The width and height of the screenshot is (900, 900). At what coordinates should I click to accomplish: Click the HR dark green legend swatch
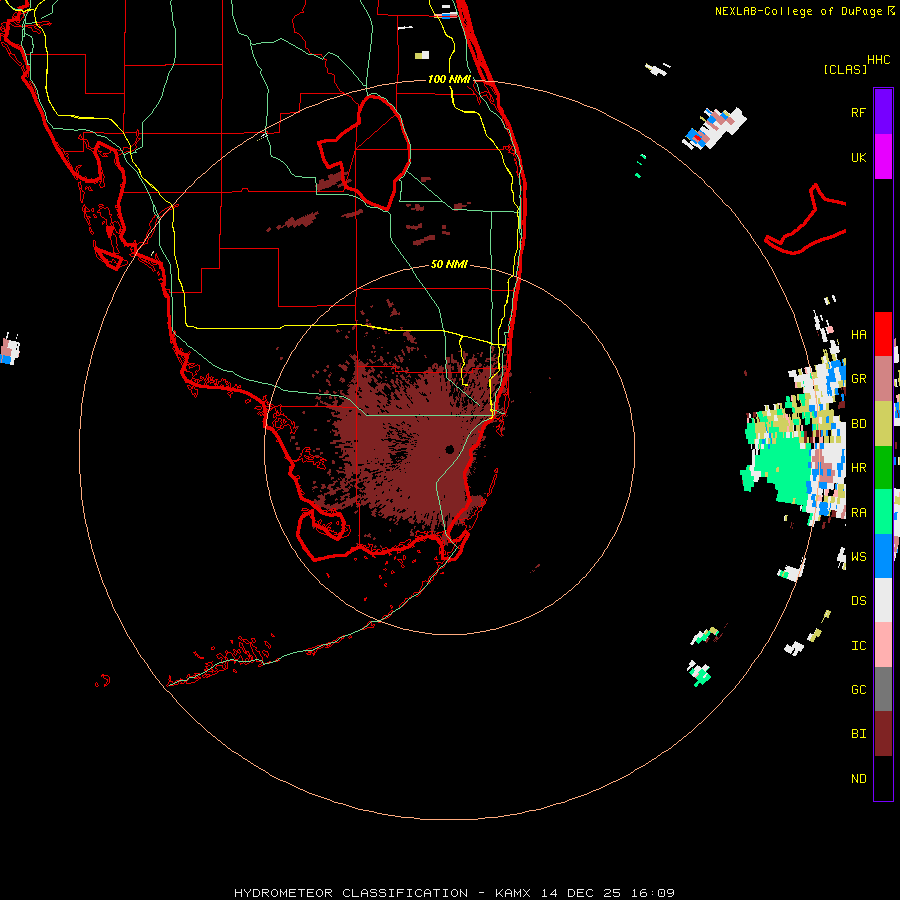pos(883,468)
